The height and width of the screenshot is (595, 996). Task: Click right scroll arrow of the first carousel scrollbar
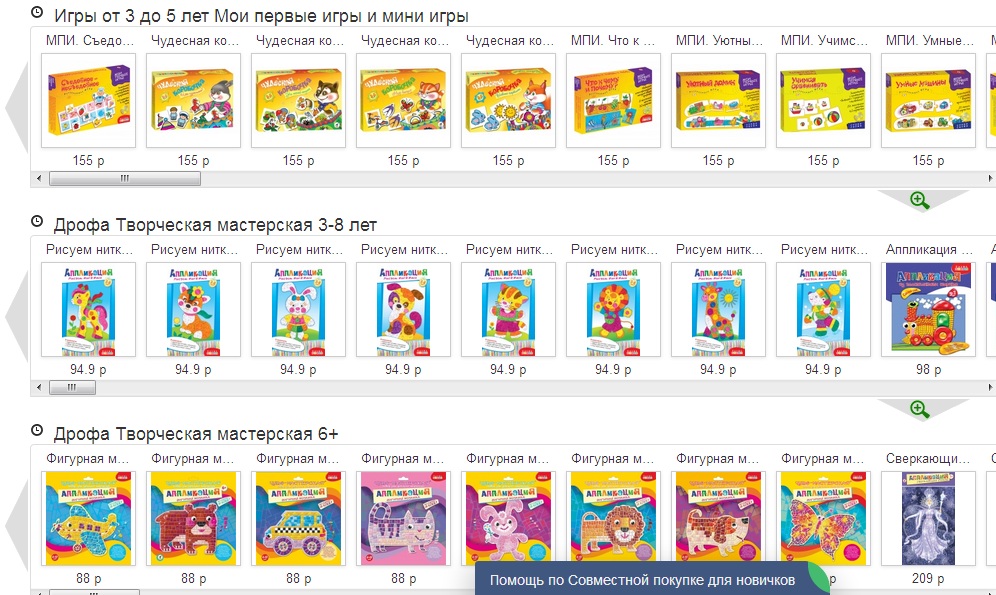pyautogui.click(x=990, y=178)
